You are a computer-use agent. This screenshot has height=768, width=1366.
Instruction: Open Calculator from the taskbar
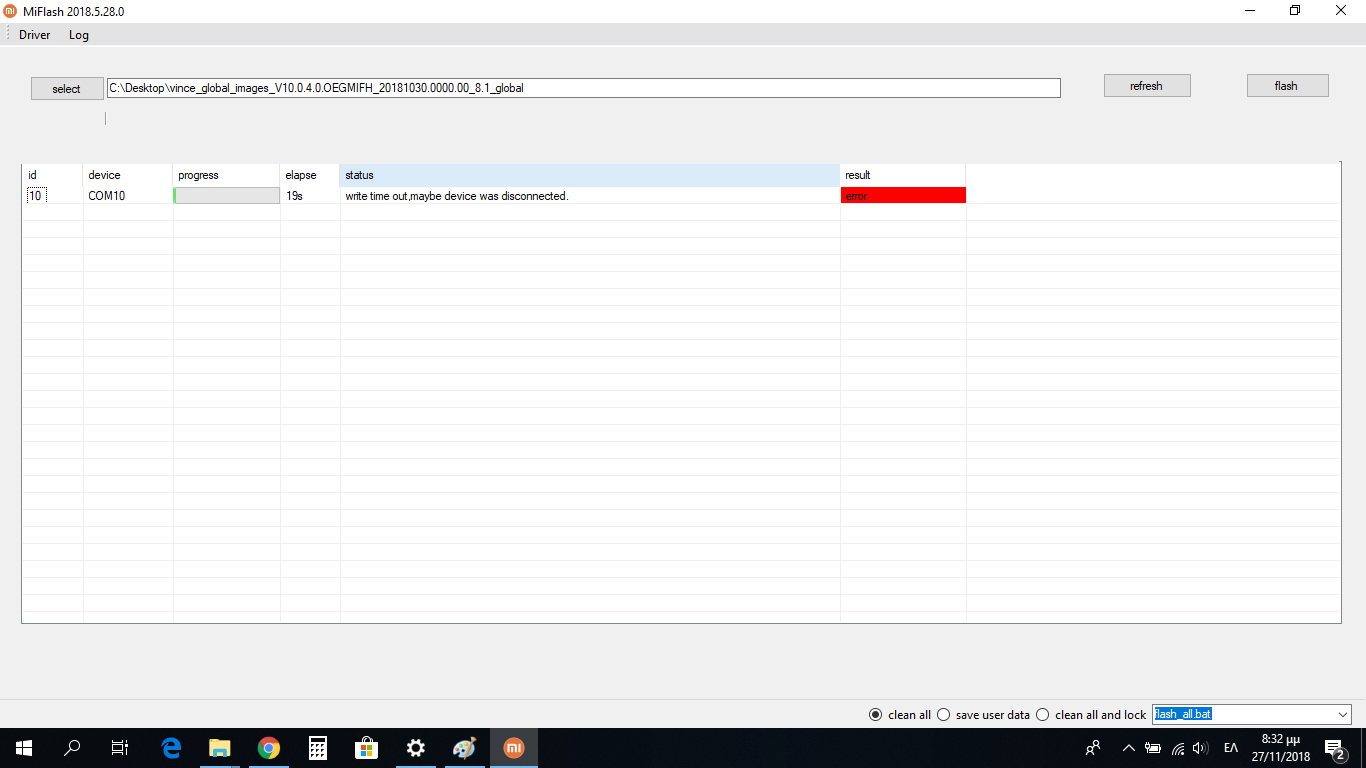(x=318, y=748)
